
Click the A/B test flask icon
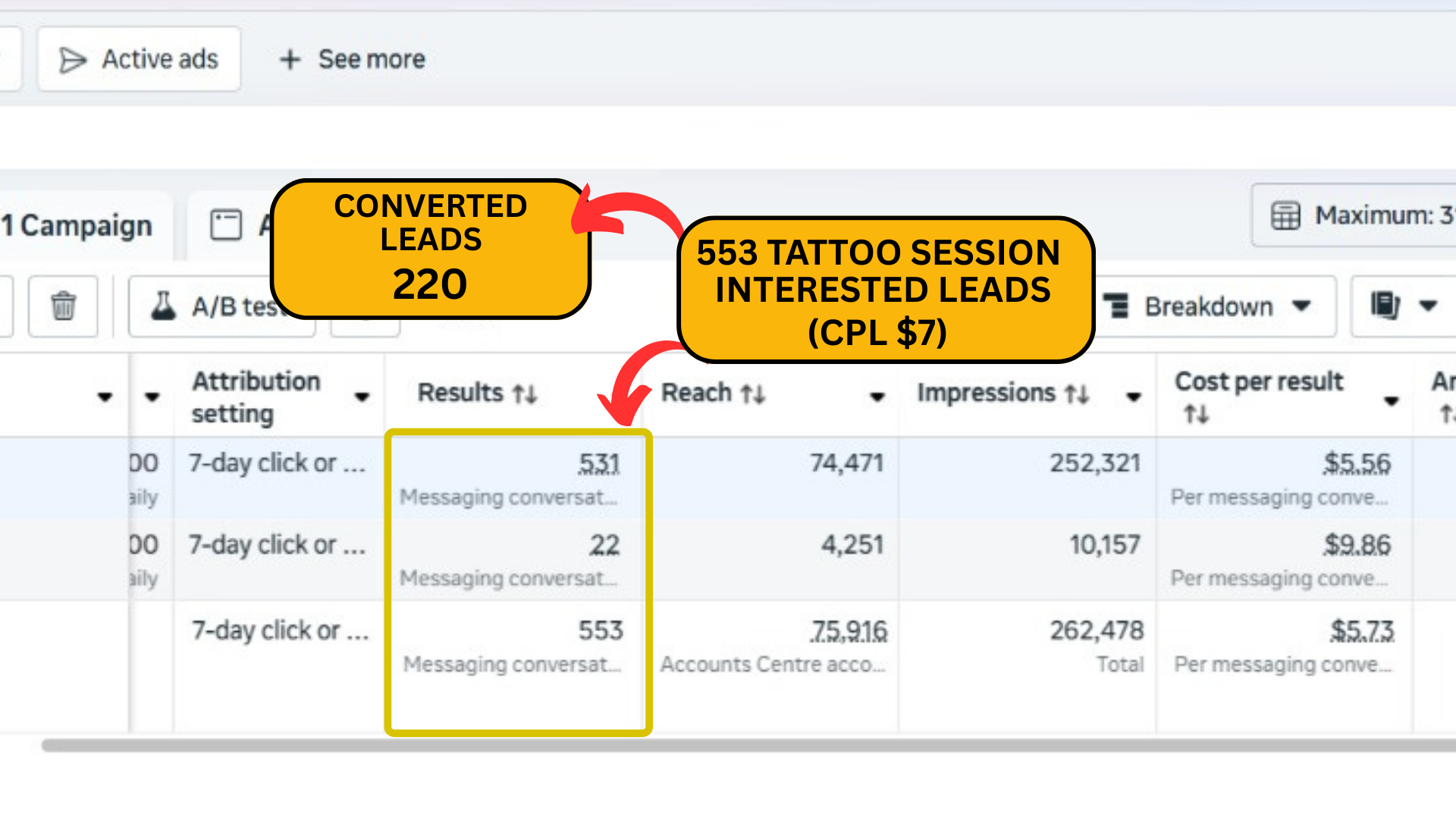point(163,306)
